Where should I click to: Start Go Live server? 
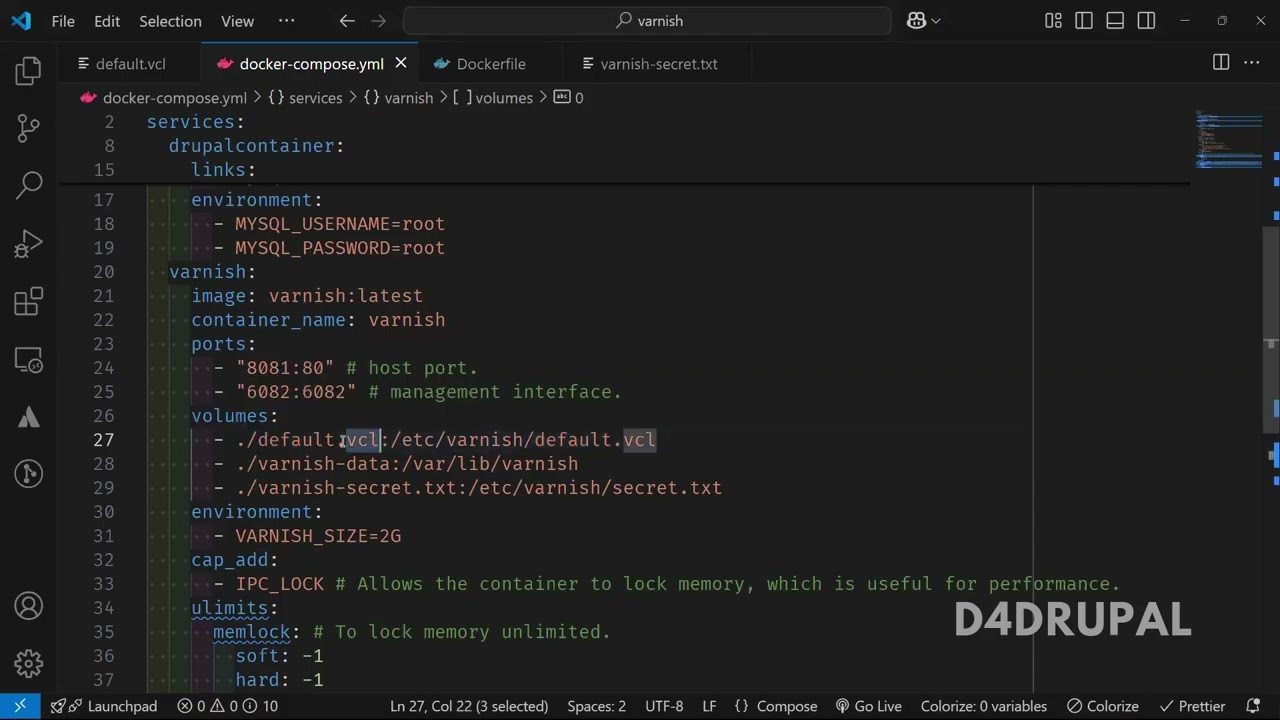868,706
